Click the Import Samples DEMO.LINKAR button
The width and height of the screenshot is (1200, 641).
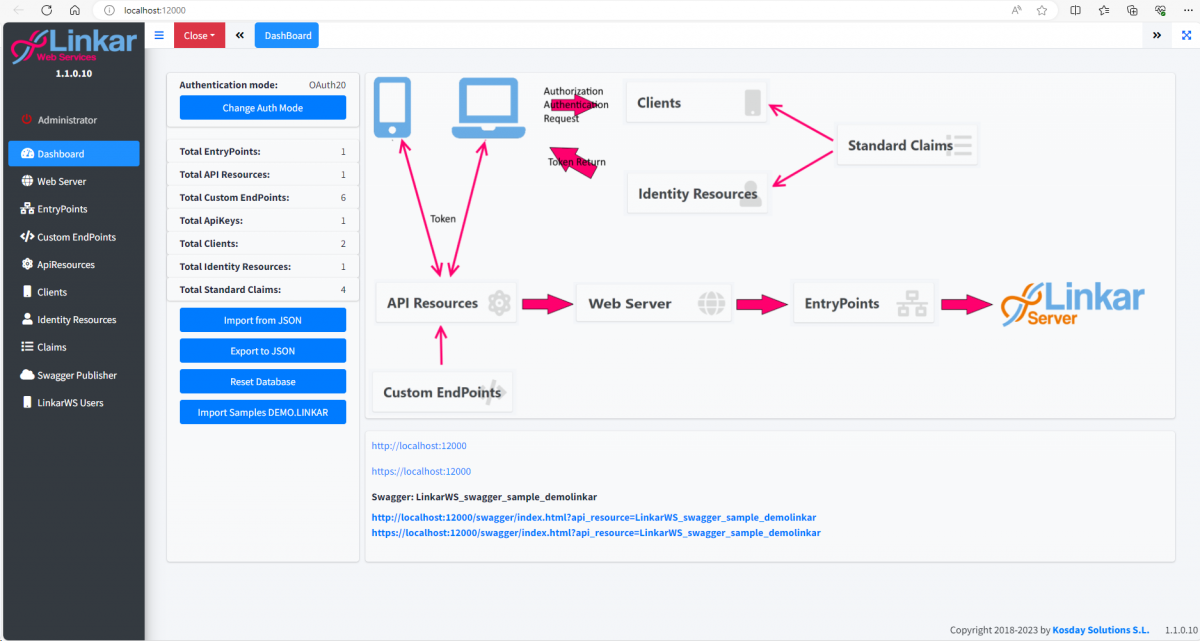[x=262, y=411]
